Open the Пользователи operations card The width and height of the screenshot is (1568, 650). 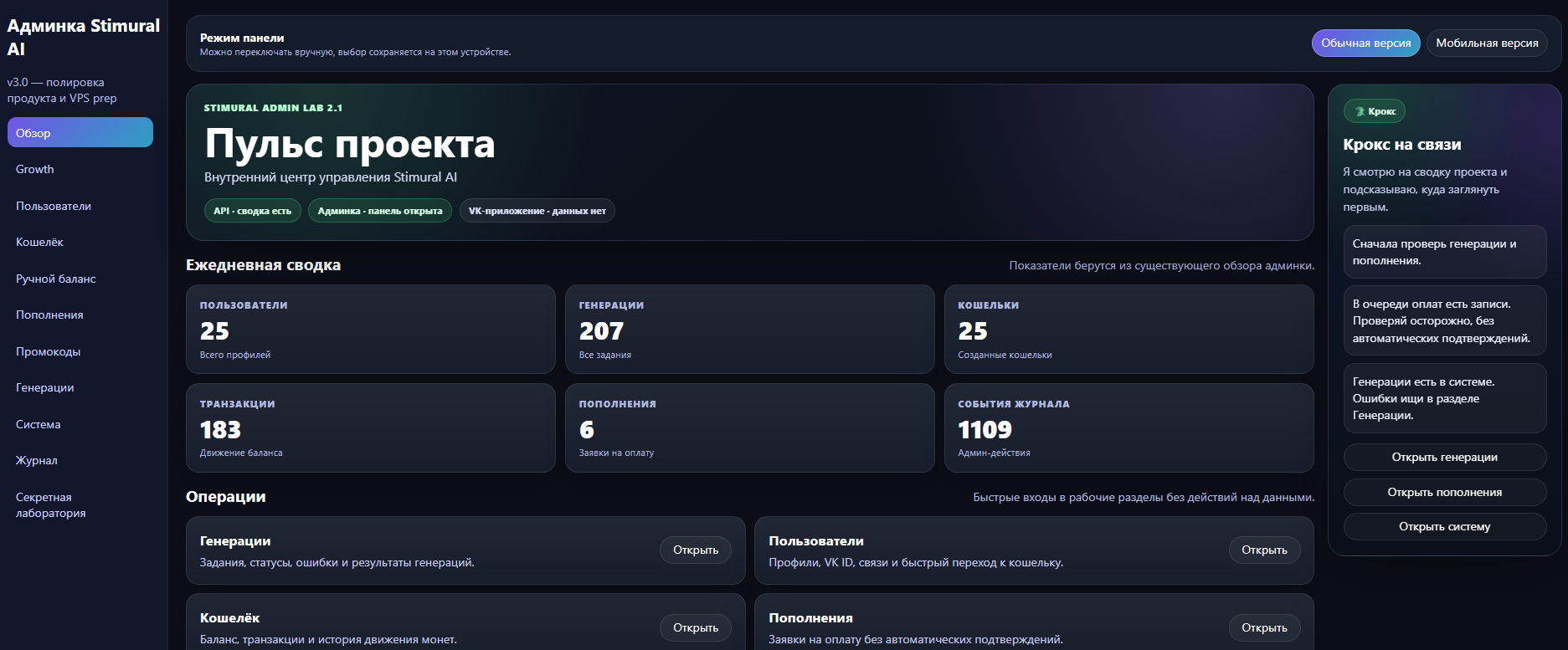[1264, 550]
